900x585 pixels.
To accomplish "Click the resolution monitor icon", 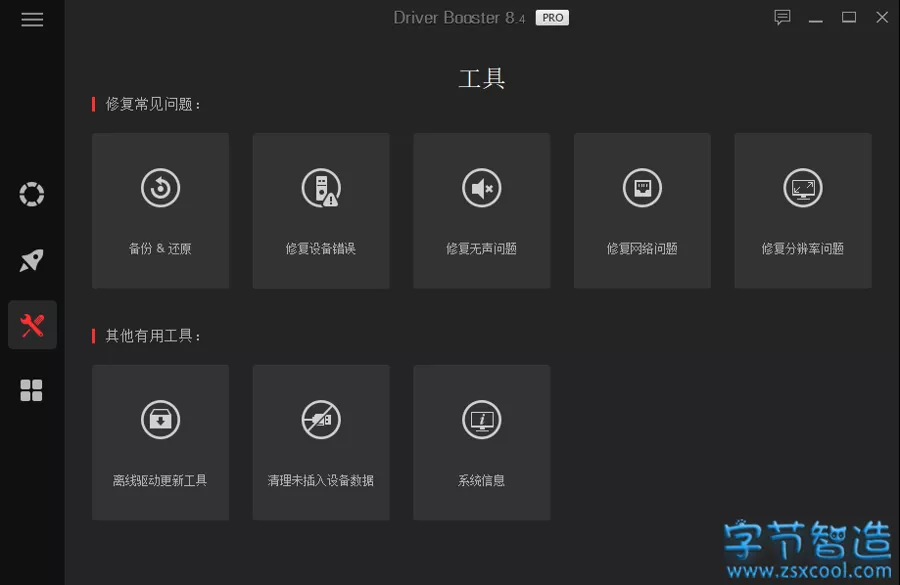I will [x=803, y=188].
